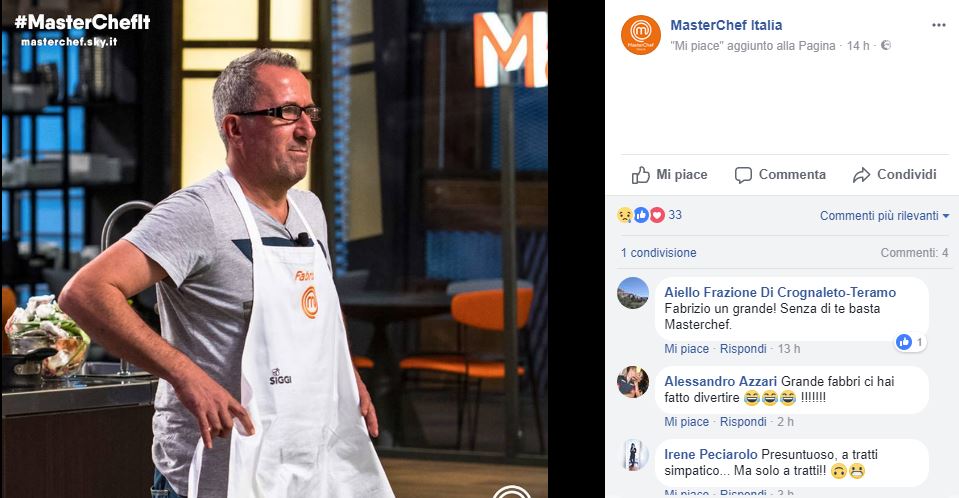Click the blue like reaction icon
Viewport: 959px width, 498px height.
coord(641,215)
